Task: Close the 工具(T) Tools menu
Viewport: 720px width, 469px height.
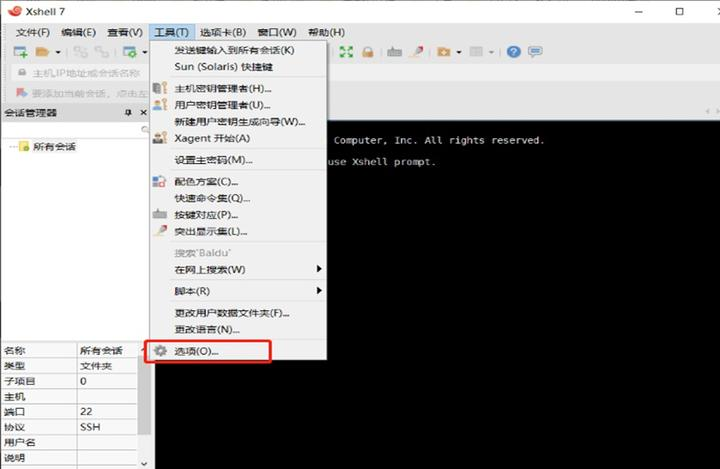Action: point(172,33)
